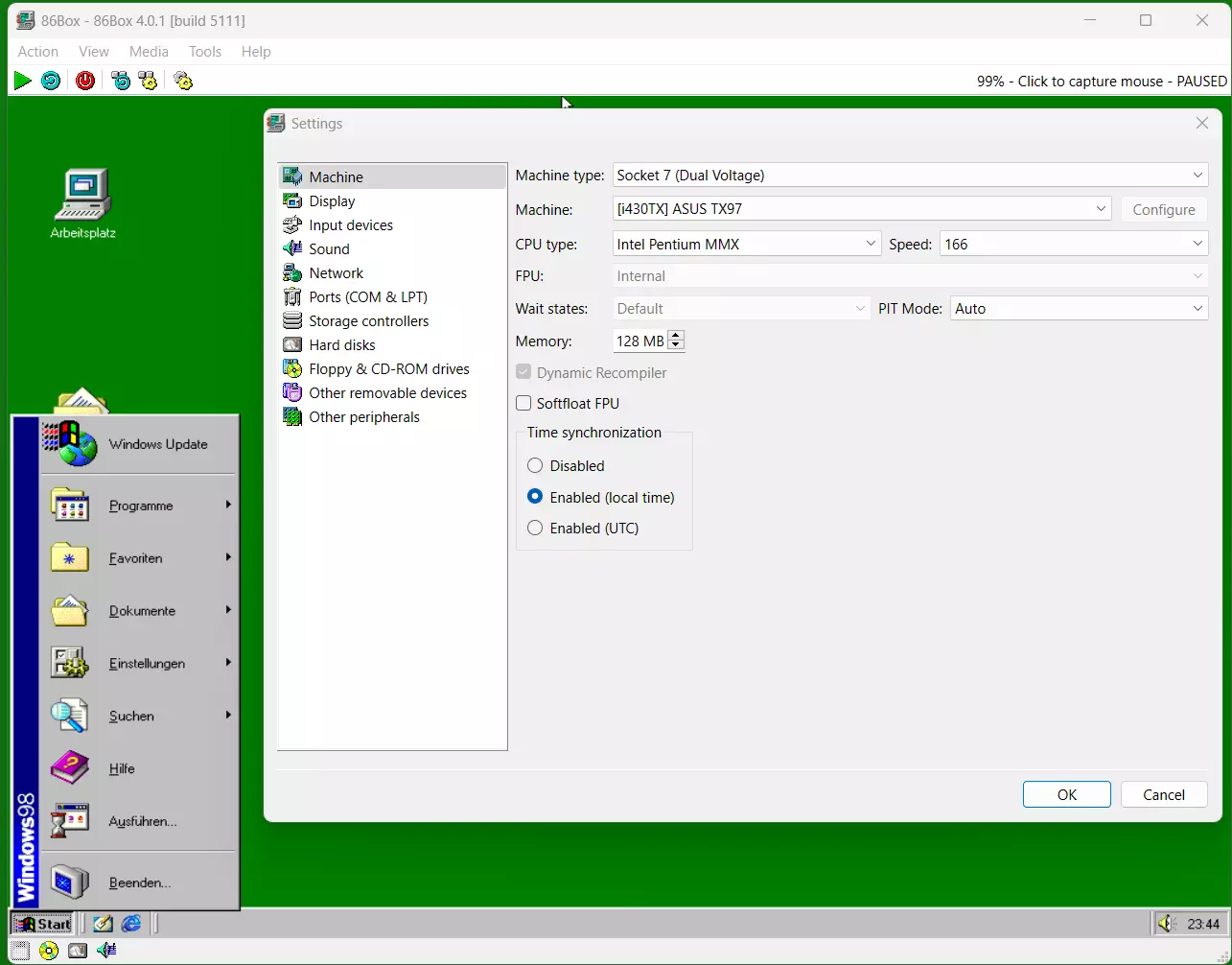
Task: Open the FPU dropdown
Action: pyautogui.click(x=910, y=275)
